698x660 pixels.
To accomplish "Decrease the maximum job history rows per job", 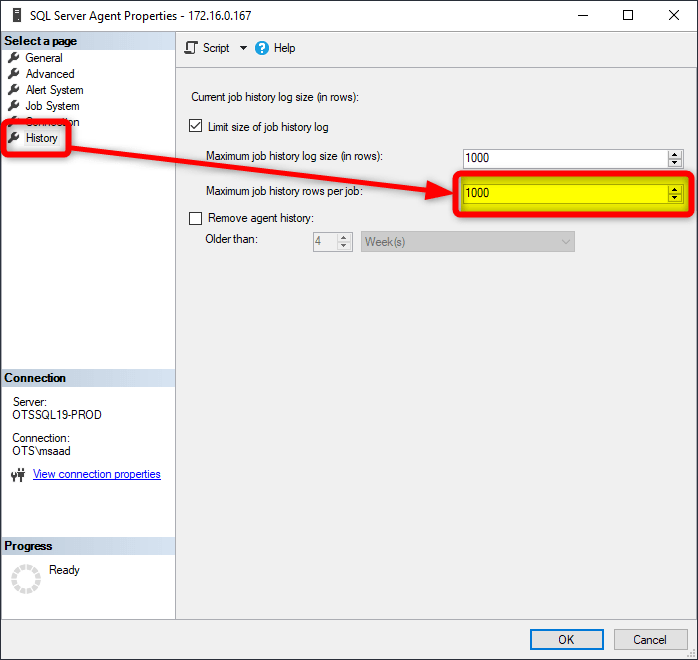I will click(675, 197).
